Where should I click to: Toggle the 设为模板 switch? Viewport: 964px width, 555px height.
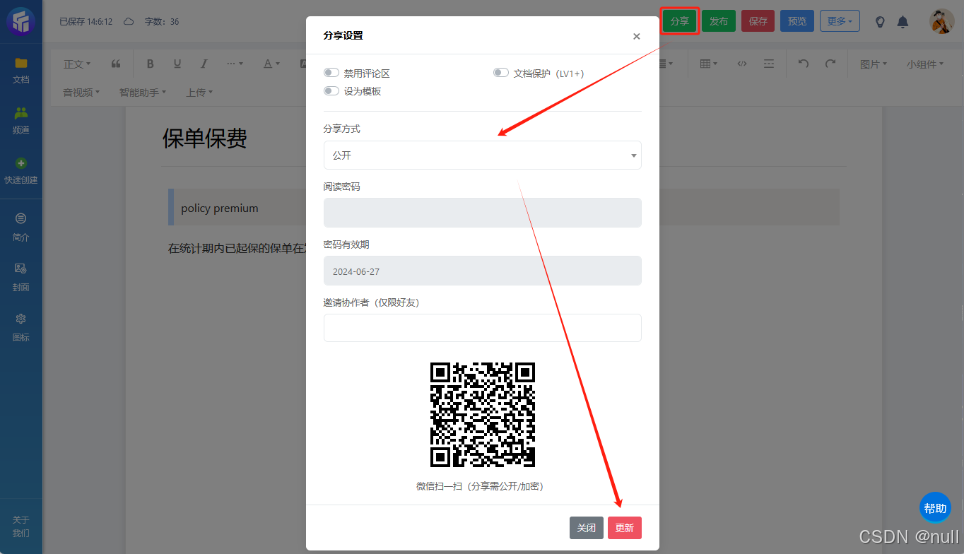click(331, 91)
